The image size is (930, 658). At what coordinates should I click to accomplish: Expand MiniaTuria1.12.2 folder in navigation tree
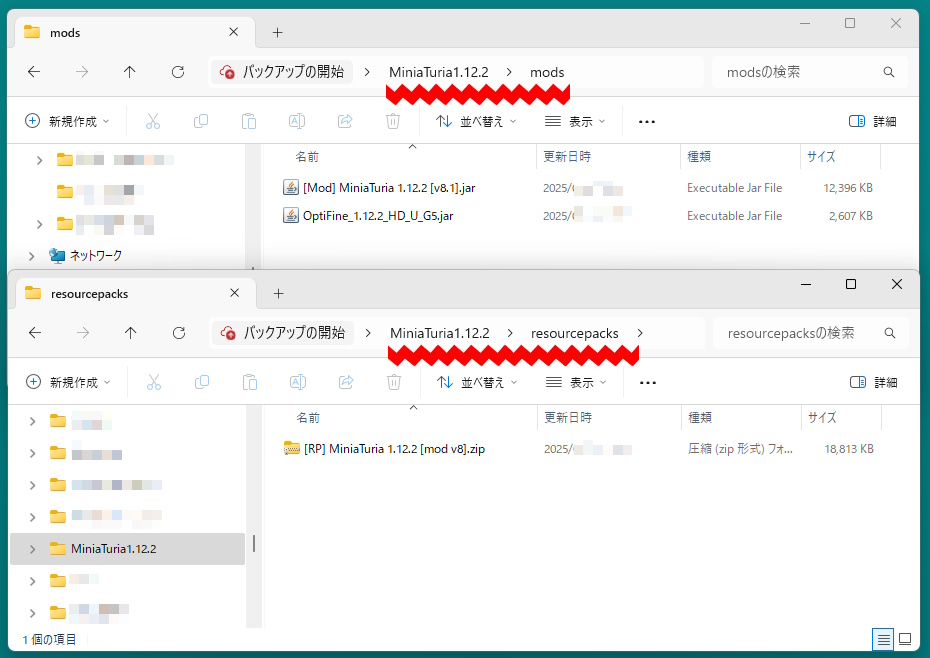32,549
